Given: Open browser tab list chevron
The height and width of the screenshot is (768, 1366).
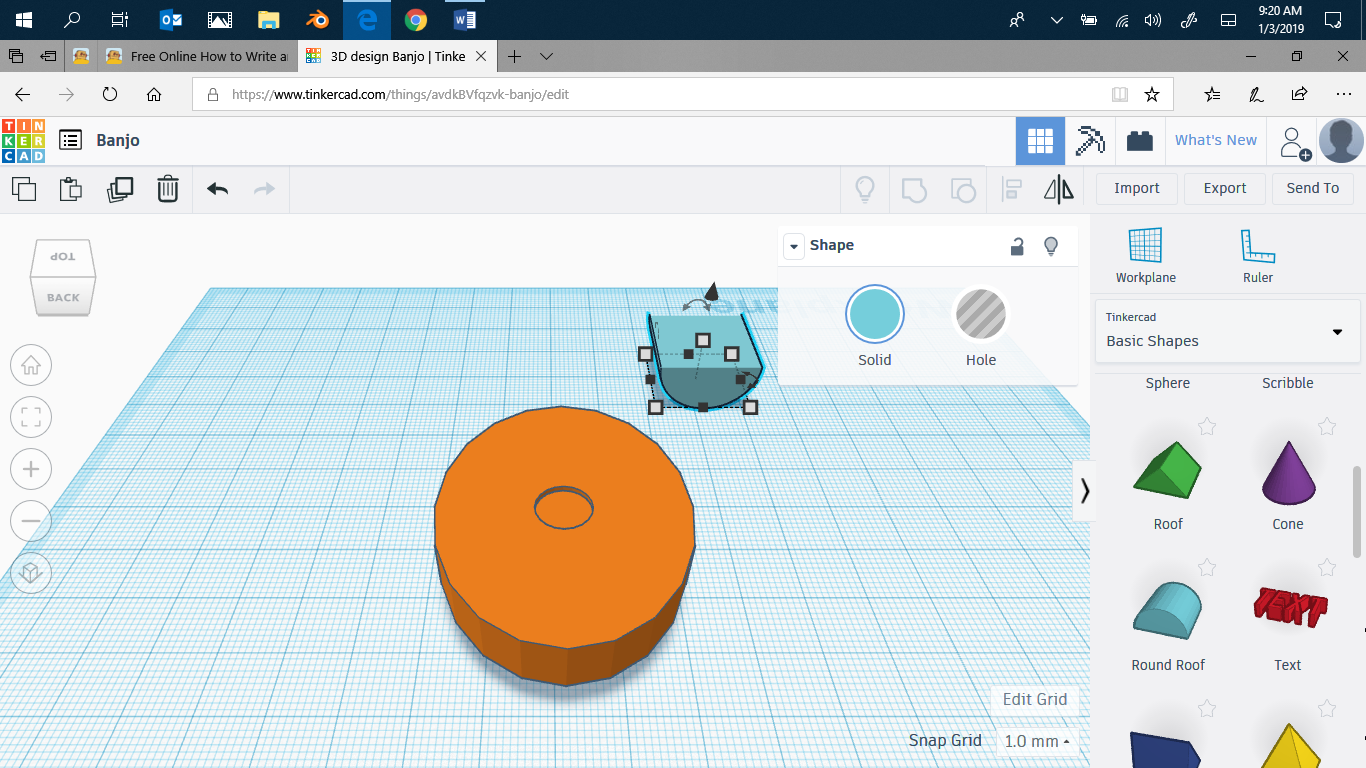Looking at the screenshot, I should click(546, 57).
